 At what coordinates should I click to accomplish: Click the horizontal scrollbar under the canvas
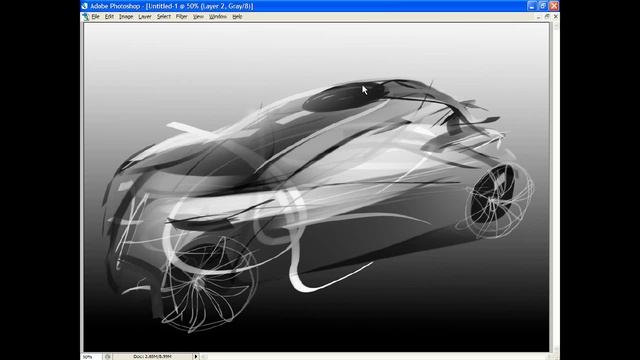coord(376,357)
